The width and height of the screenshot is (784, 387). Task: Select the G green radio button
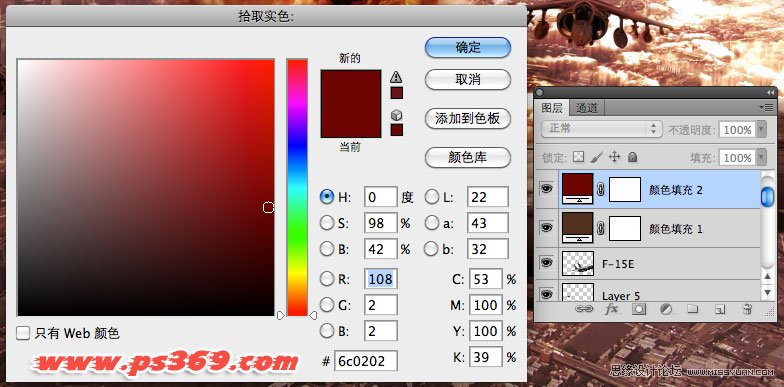327,304
